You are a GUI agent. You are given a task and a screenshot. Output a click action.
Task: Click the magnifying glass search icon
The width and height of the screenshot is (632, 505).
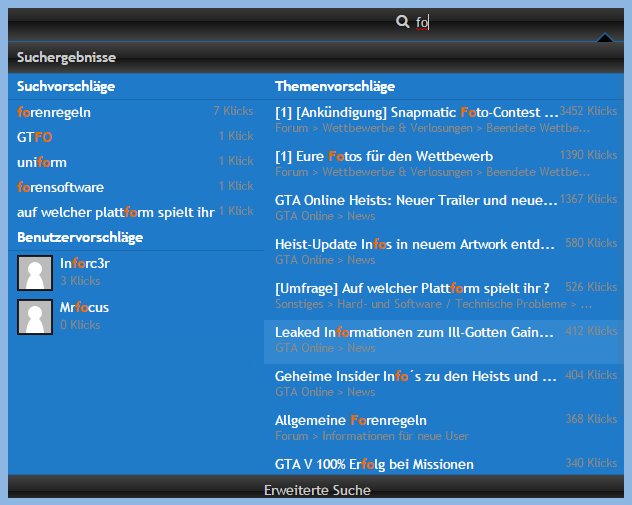click(x=402, y=21)
